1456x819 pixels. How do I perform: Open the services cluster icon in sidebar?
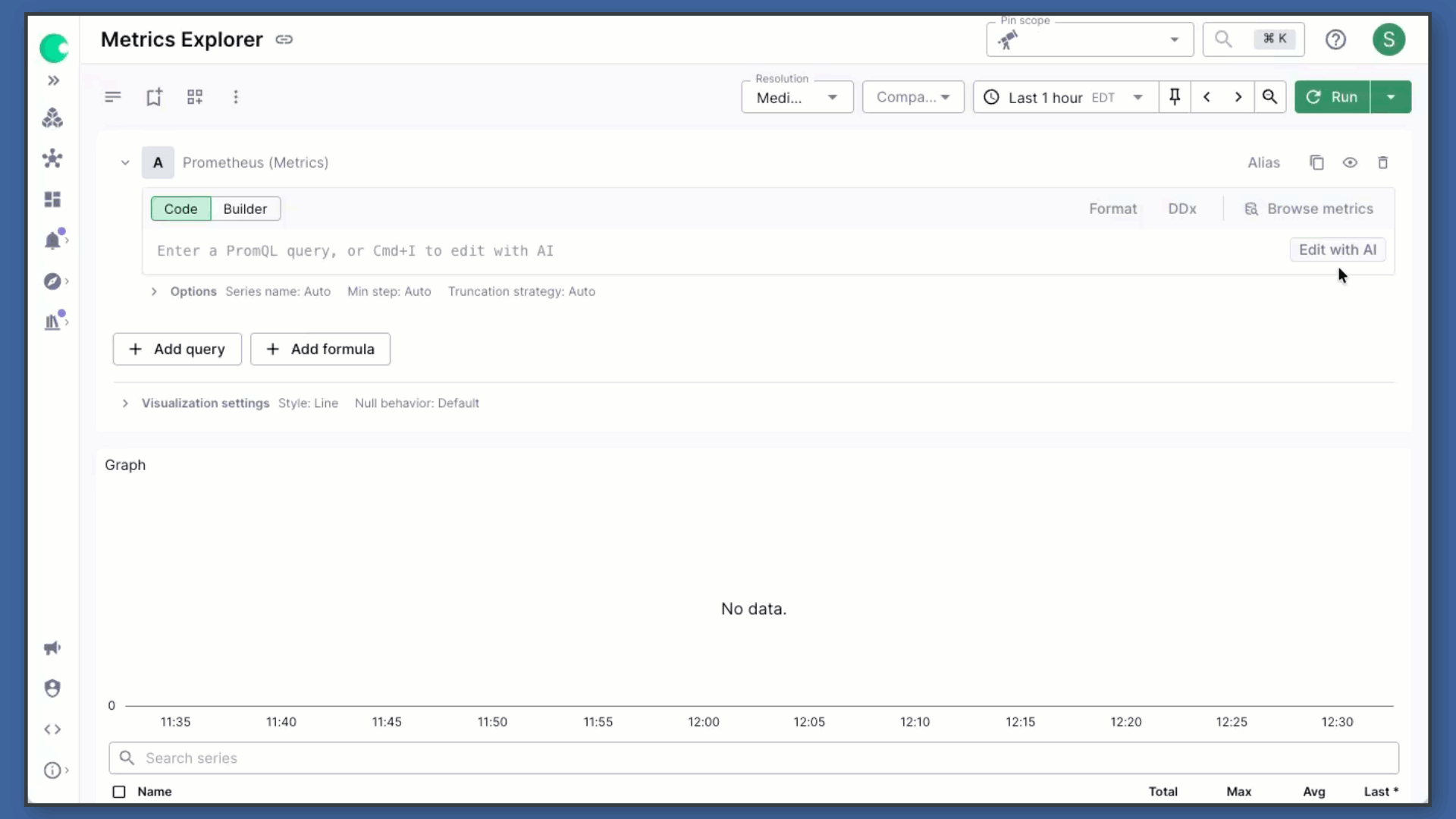(52, 118)
